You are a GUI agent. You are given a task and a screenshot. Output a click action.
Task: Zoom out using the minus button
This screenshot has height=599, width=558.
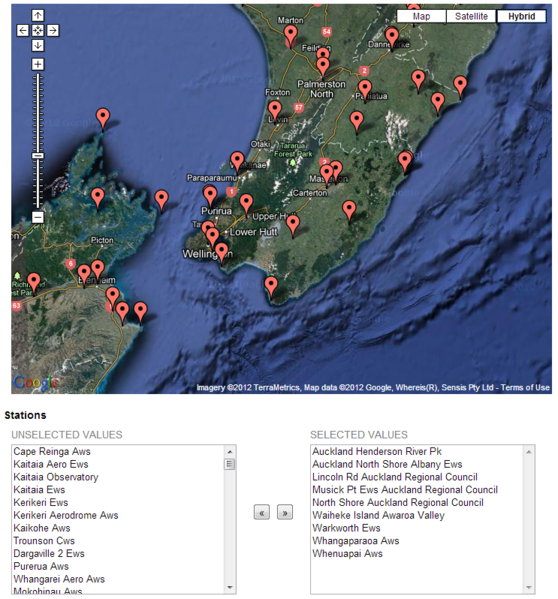[x=37, y=217]
